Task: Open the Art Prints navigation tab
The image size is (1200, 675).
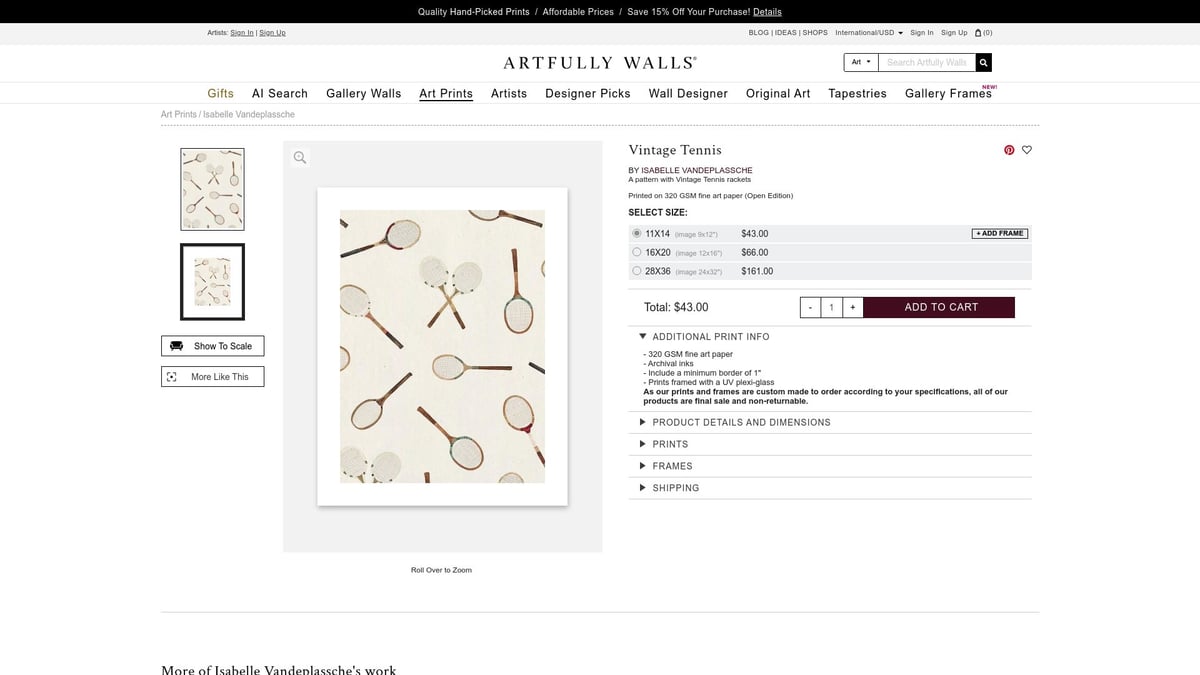Action: [446, 93]
